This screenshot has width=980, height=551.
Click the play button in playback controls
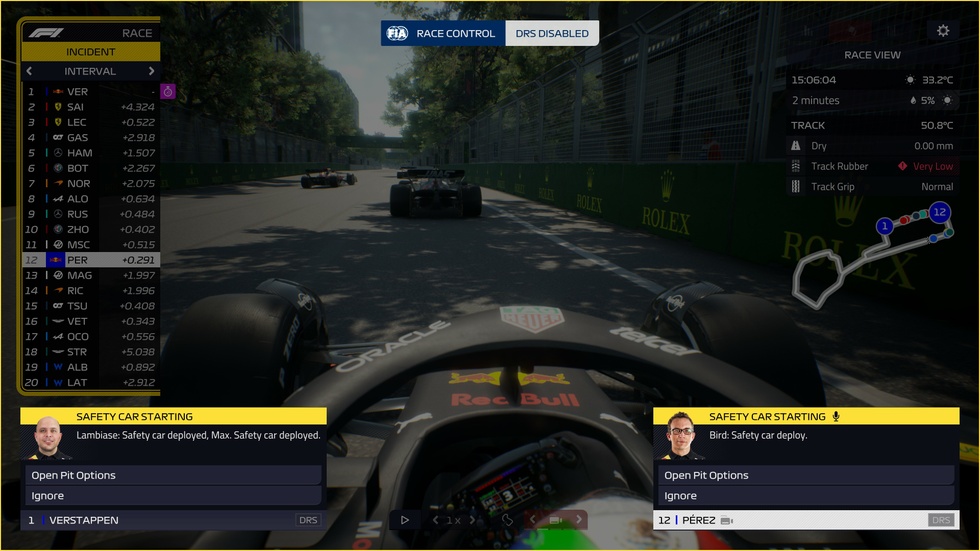pyautogui.click(x=404, y=520)
